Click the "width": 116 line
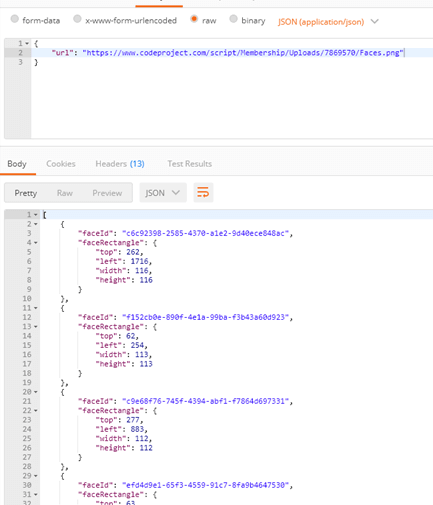This screenshot has width=433, height=505. [124, 271]
